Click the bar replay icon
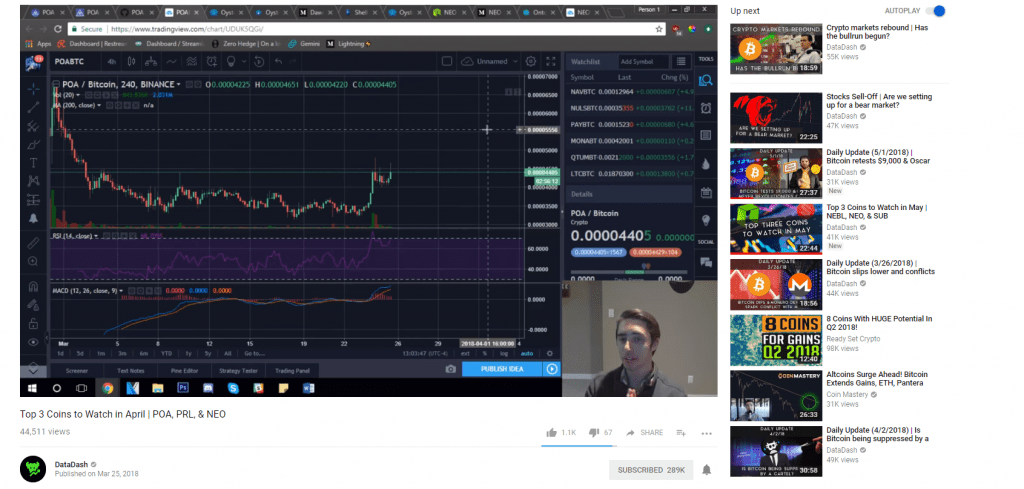The image size is (1024, 489). coord(259,61)
